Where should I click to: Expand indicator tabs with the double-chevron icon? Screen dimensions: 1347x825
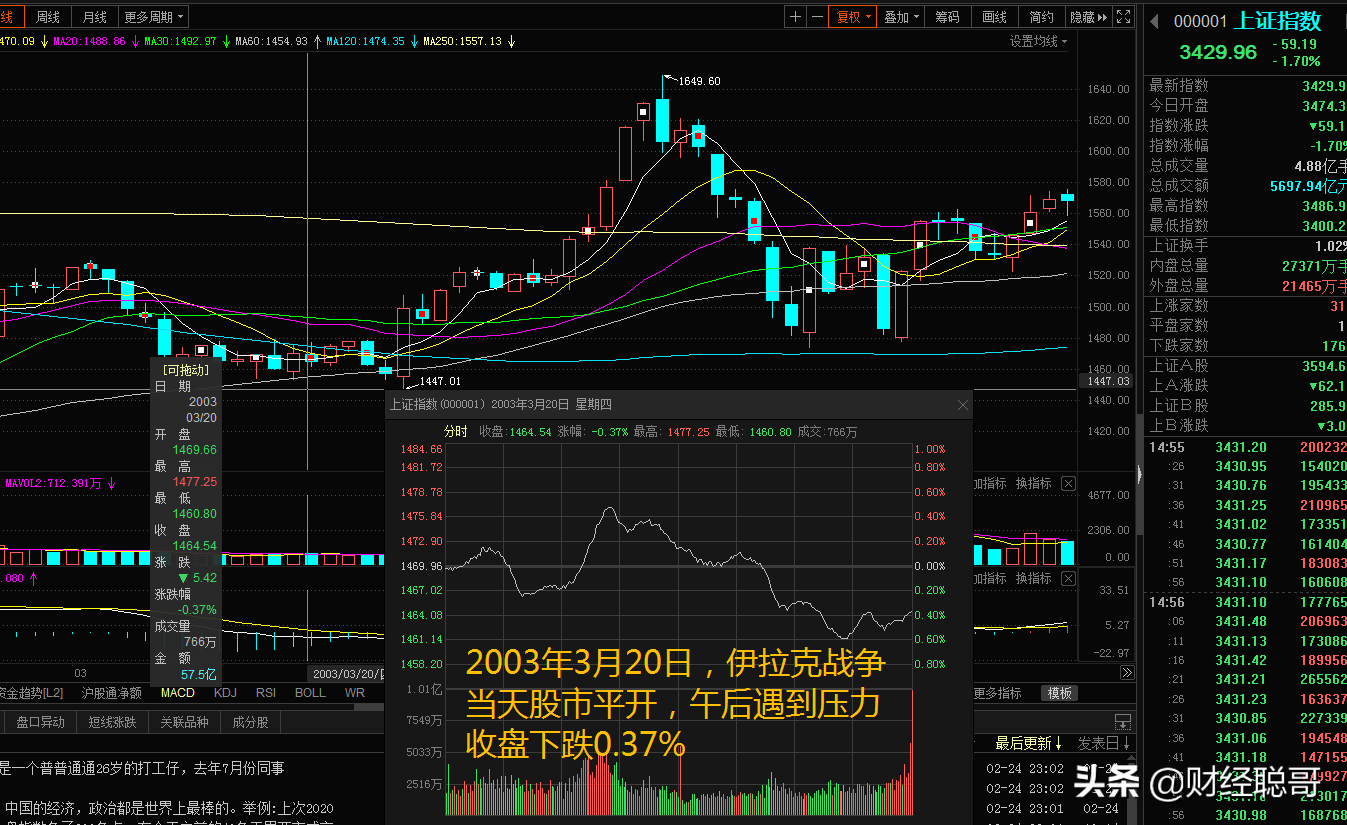click(1127, 674)
